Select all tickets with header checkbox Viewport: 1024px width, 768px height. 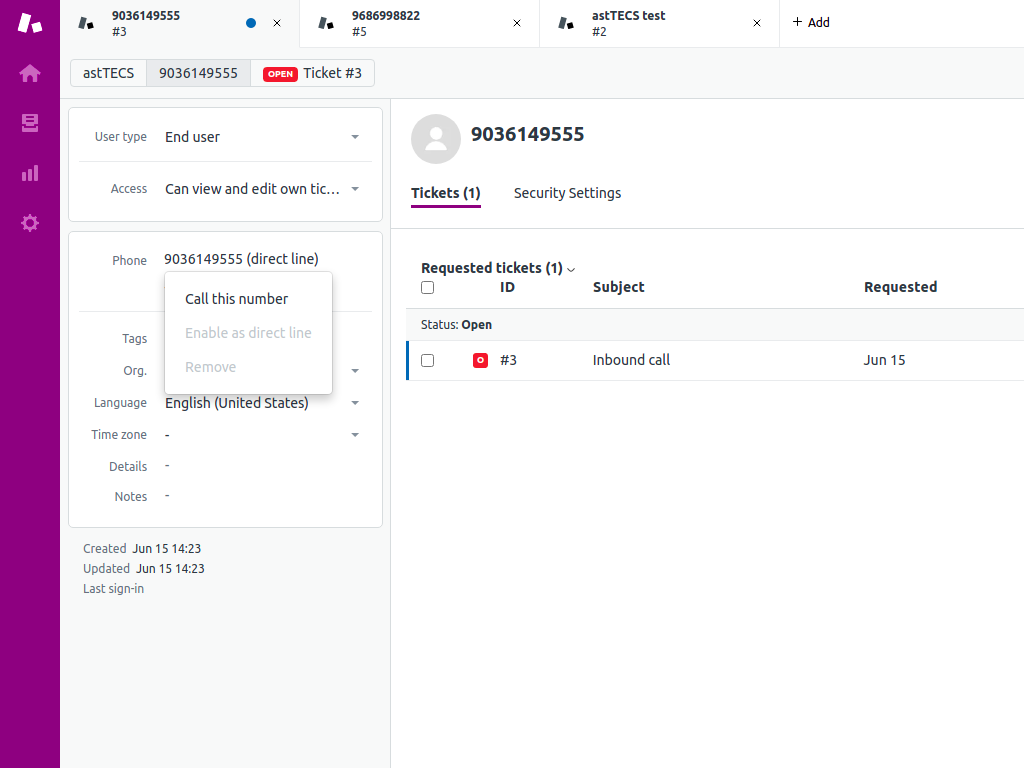tap(428, 288)
